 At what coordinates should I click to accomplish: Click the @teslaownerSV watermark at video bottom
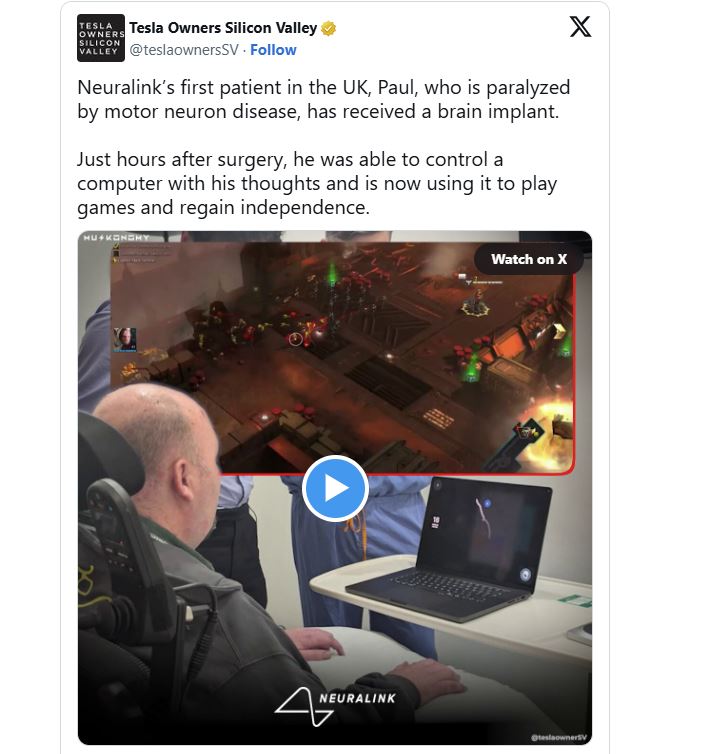[559, 737]
